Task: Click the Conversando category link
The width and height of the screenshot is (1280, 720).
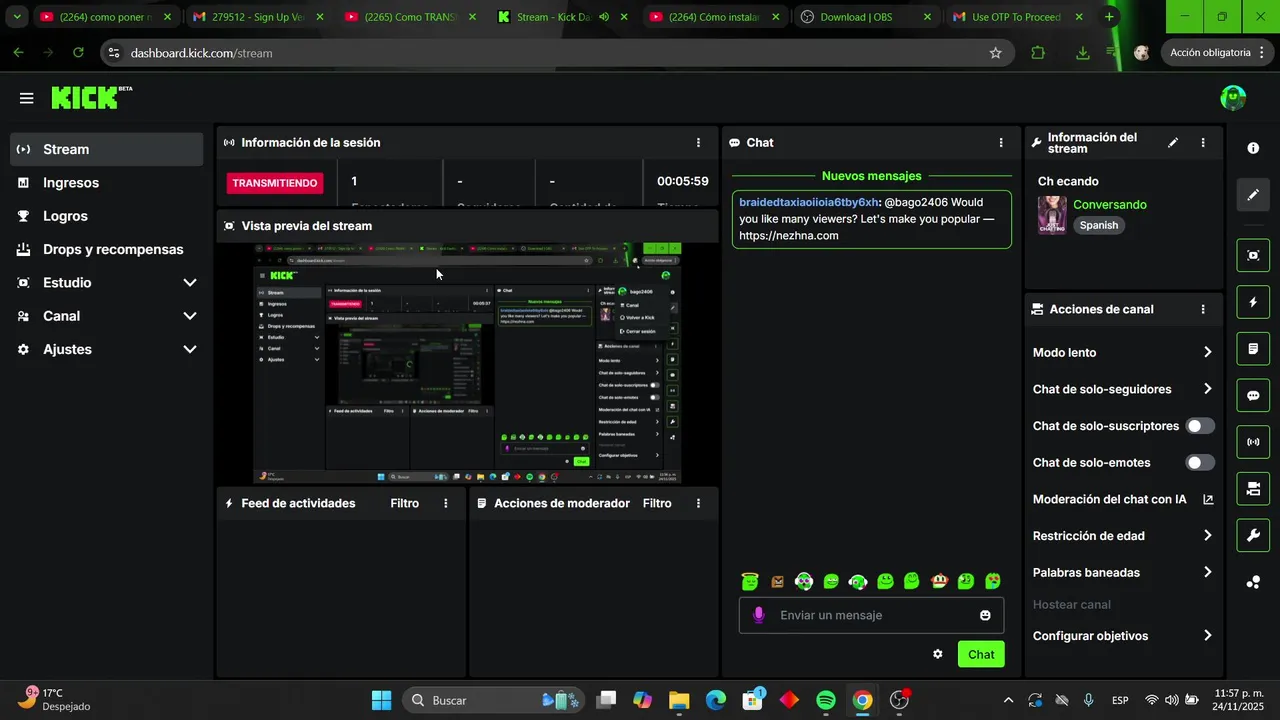Action: (1110, 205)
